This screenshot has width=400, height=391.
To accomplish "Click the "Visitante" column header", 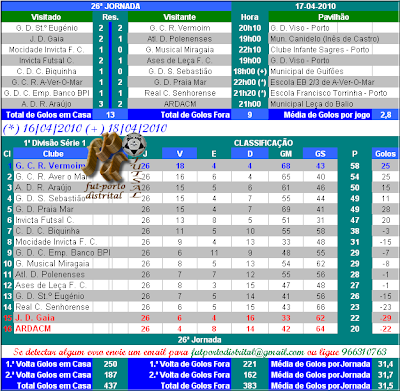I will (x=179, y=17).
